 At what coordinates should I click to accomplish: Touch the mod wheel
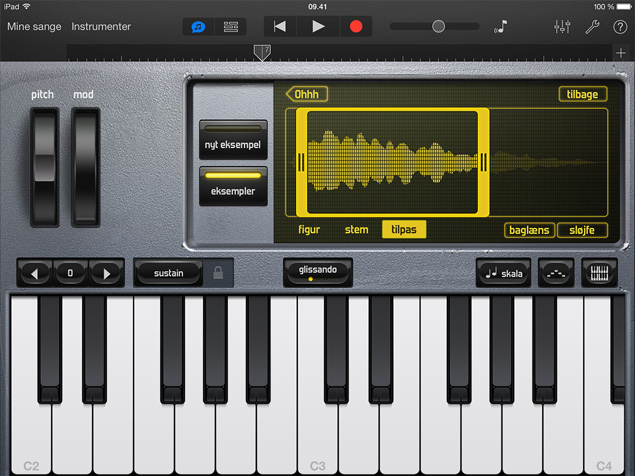pyautogui.click(x=85, y=167)
